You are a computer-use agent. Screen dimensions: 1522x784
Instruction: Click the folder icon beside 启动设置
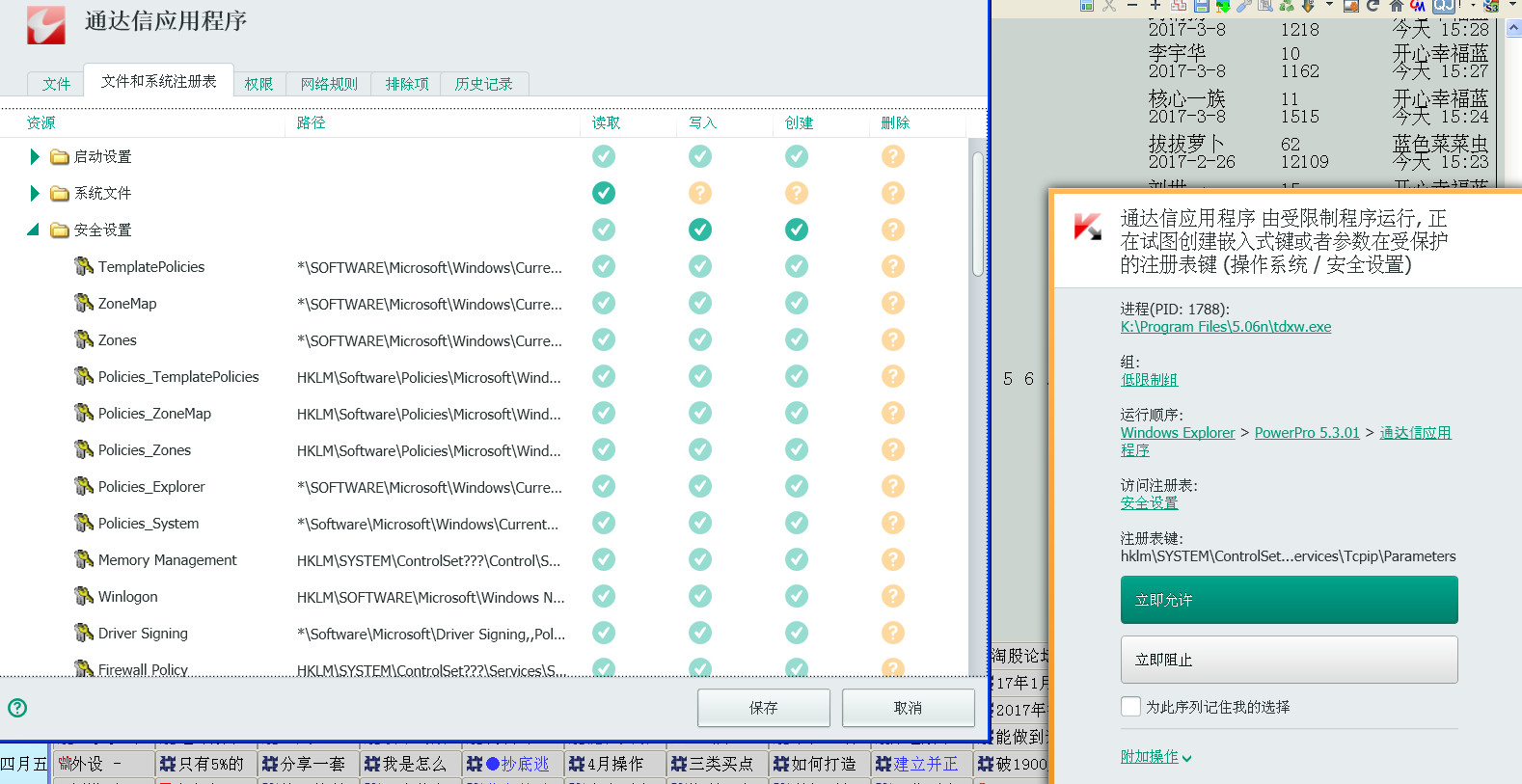60,156
